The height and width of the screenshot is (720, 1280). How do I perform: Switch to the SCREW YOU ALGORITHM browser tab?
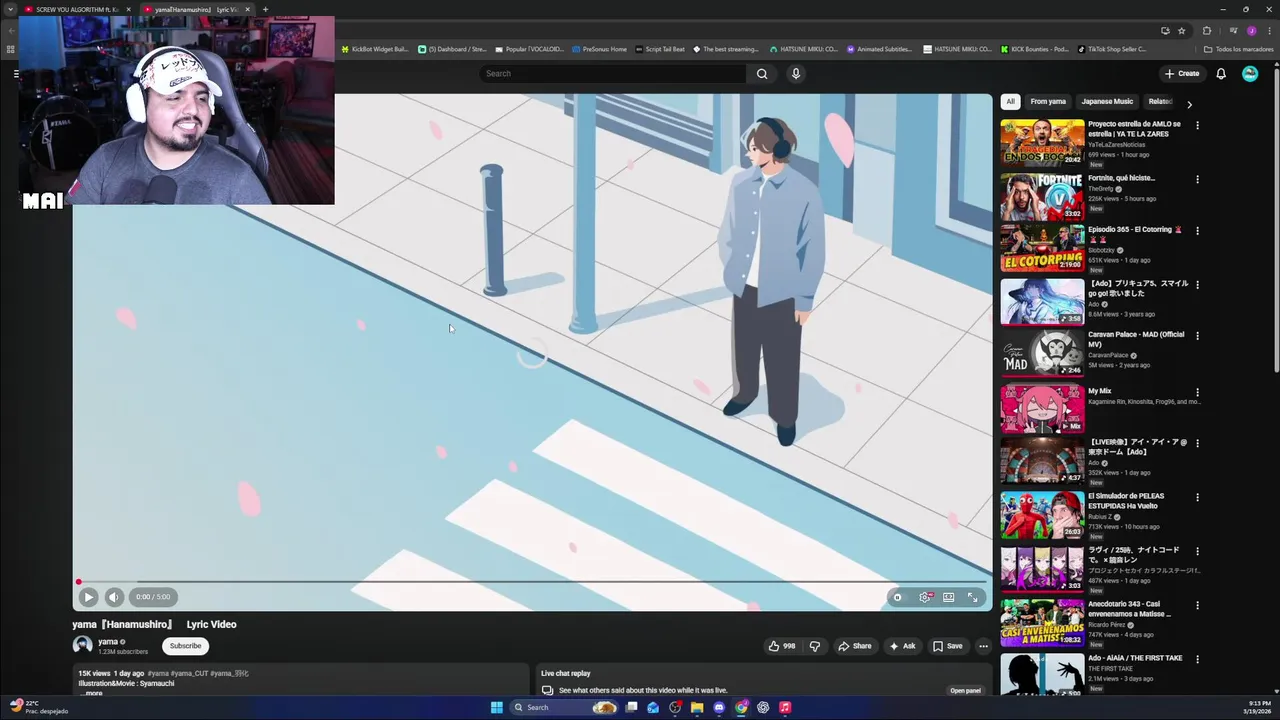[77, 9]
